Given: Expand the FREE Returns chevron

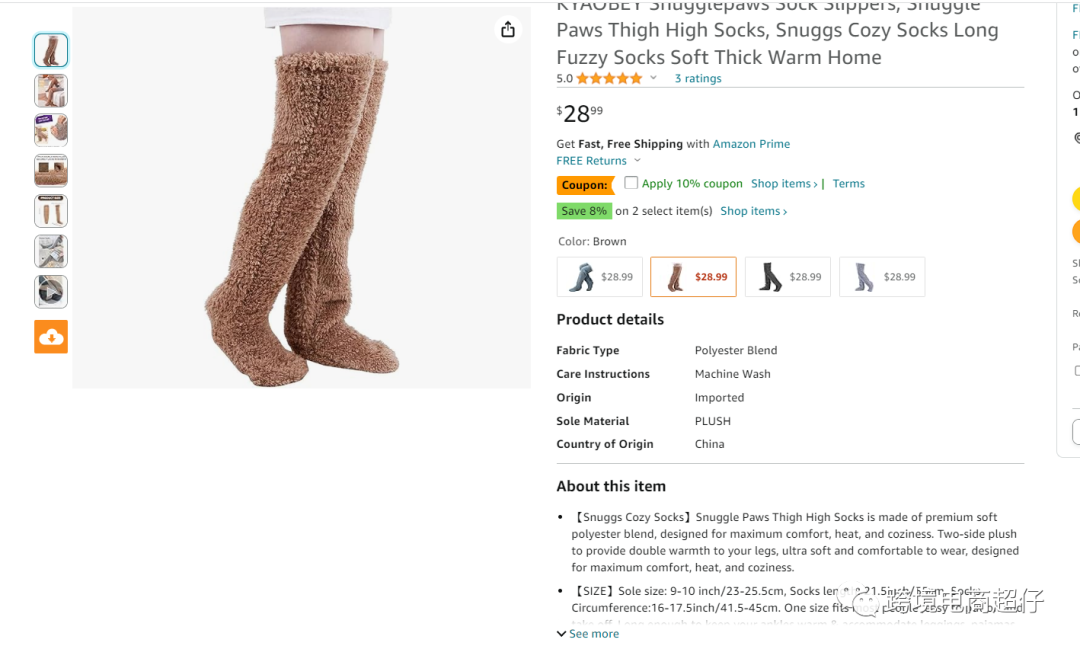Looking at the screenshot, I should point(637,161).
